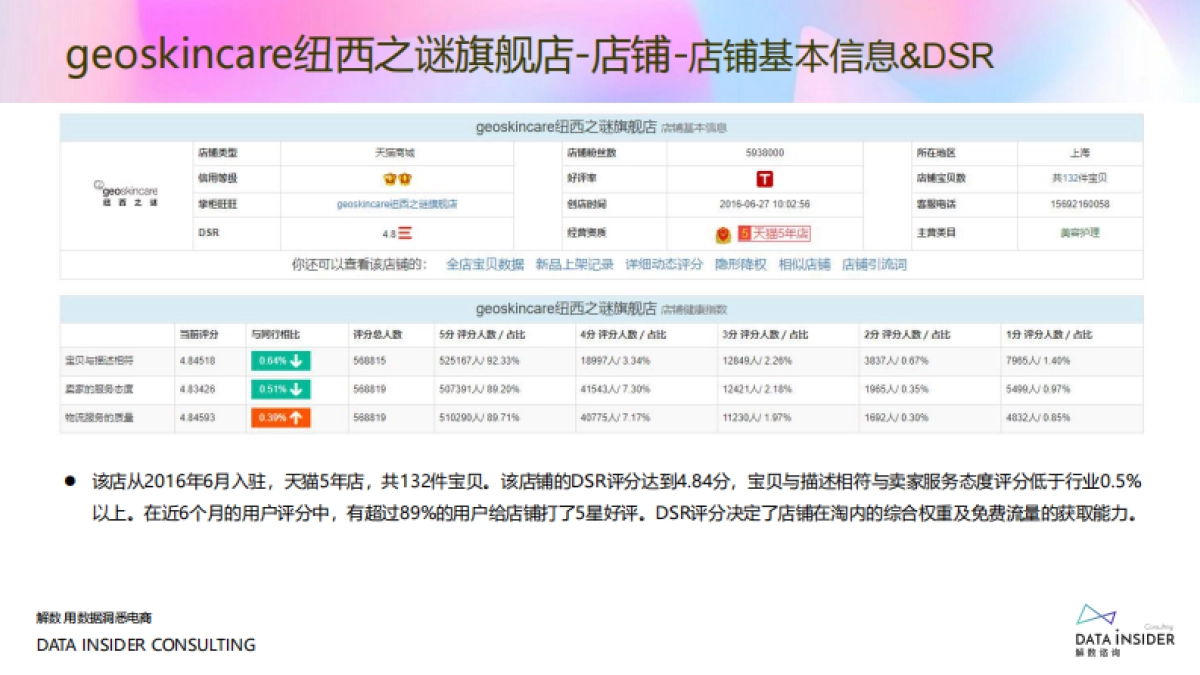Click the red 天猫5年店 badge

pos(777,232)
